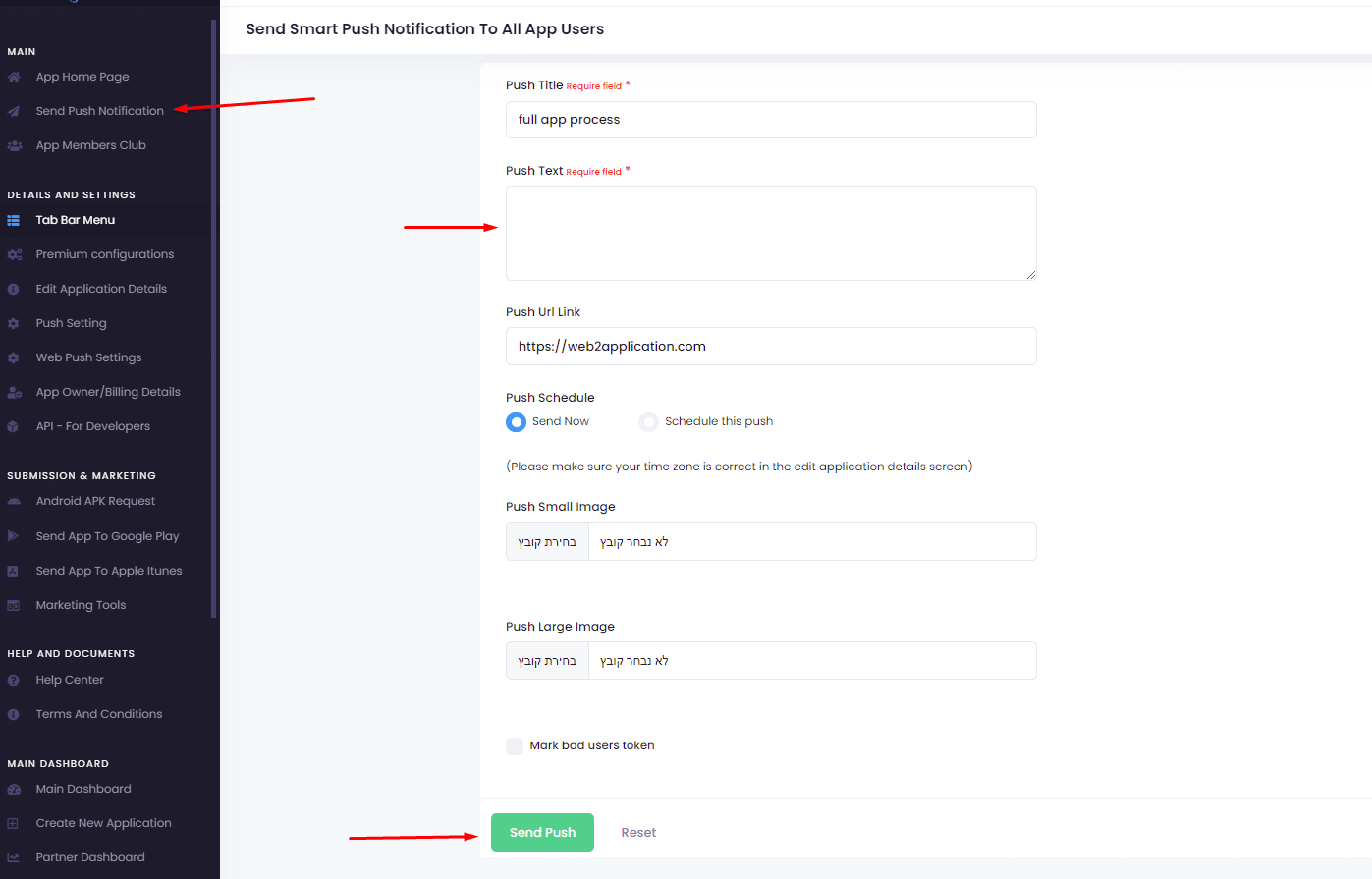The image size is (1372, 879).
Task: Click the Marketing Tools icon
Action: coord(16,604)
